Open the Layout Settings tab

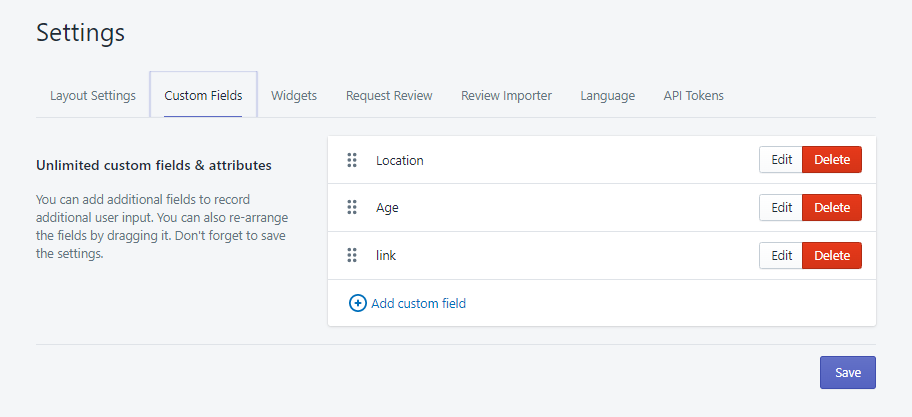click(93, 96)
